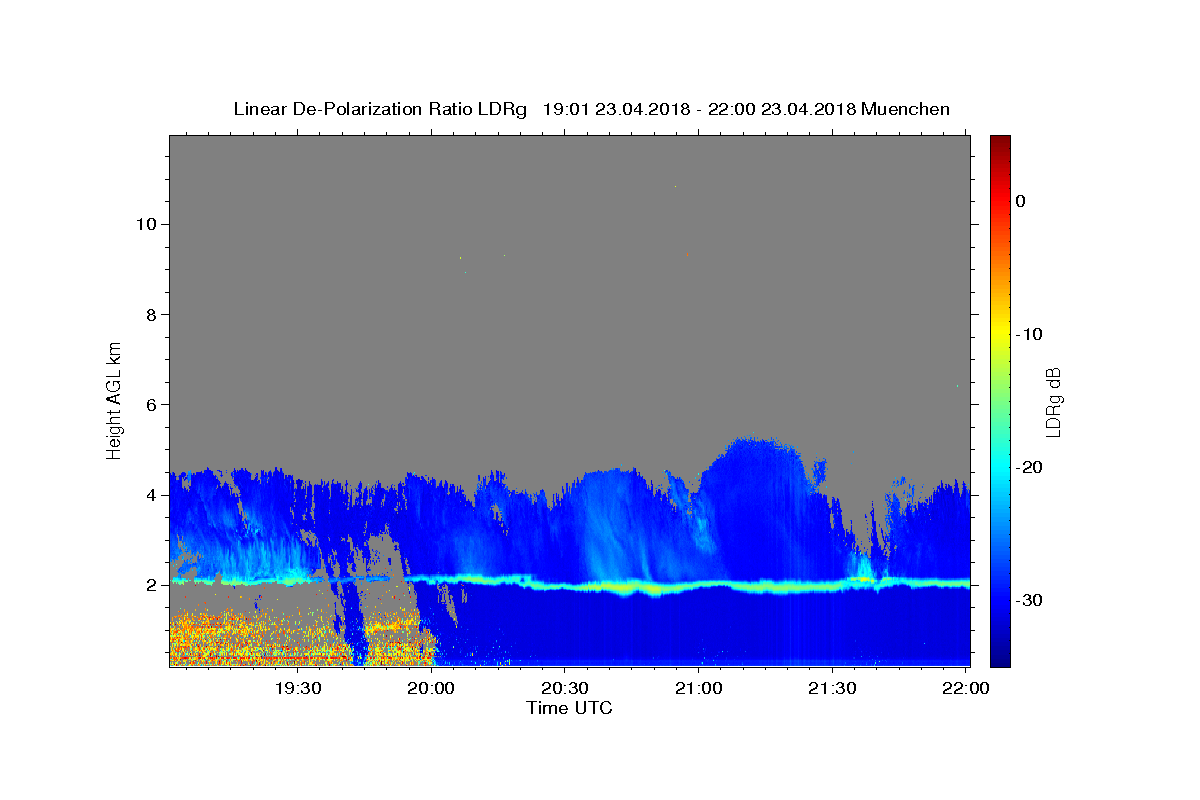The image size is (1200, 800).
Task: Click the colorbar tick label -20
Action: point(1030,467)
